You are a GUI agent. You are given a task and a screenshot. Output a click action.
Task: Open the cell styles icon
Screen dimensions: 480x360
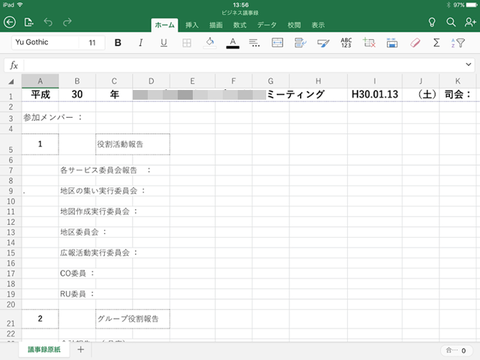tap(323, 43)
